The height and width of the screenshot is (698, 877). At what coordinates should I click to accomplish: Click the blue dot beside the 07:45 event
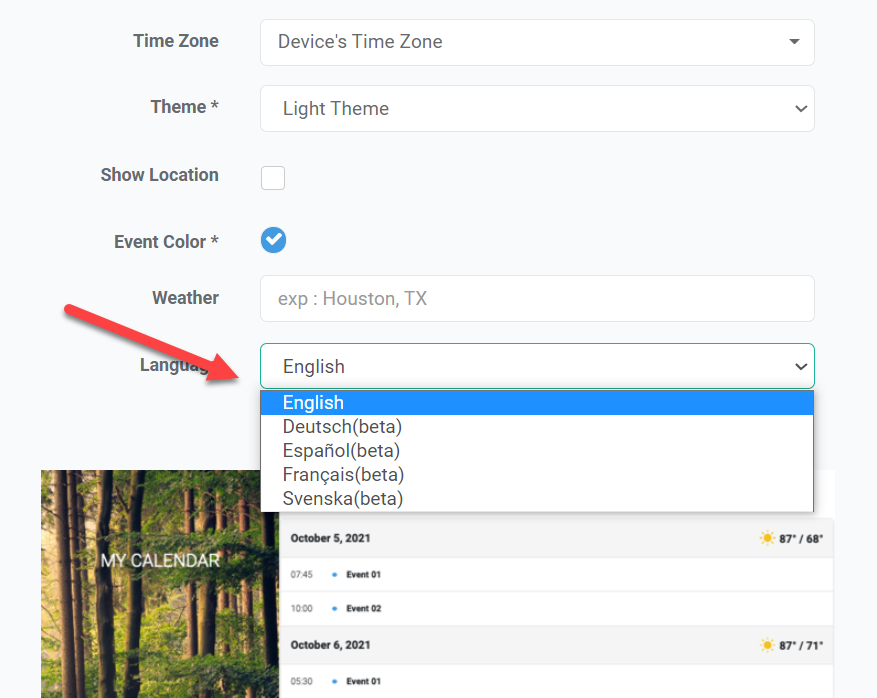click(x=333, y=575)
